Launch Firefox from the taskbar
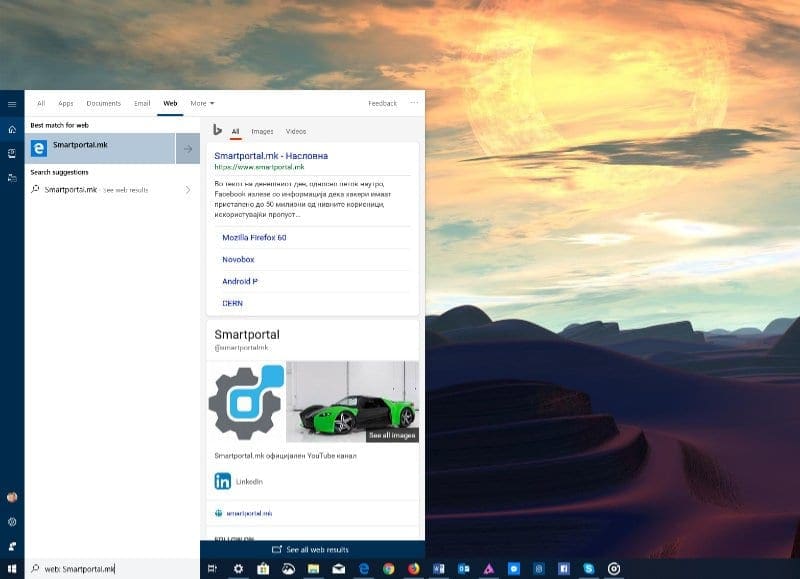Screen dimensions: 800x579 pyautogui.click(x=414, y=569)
